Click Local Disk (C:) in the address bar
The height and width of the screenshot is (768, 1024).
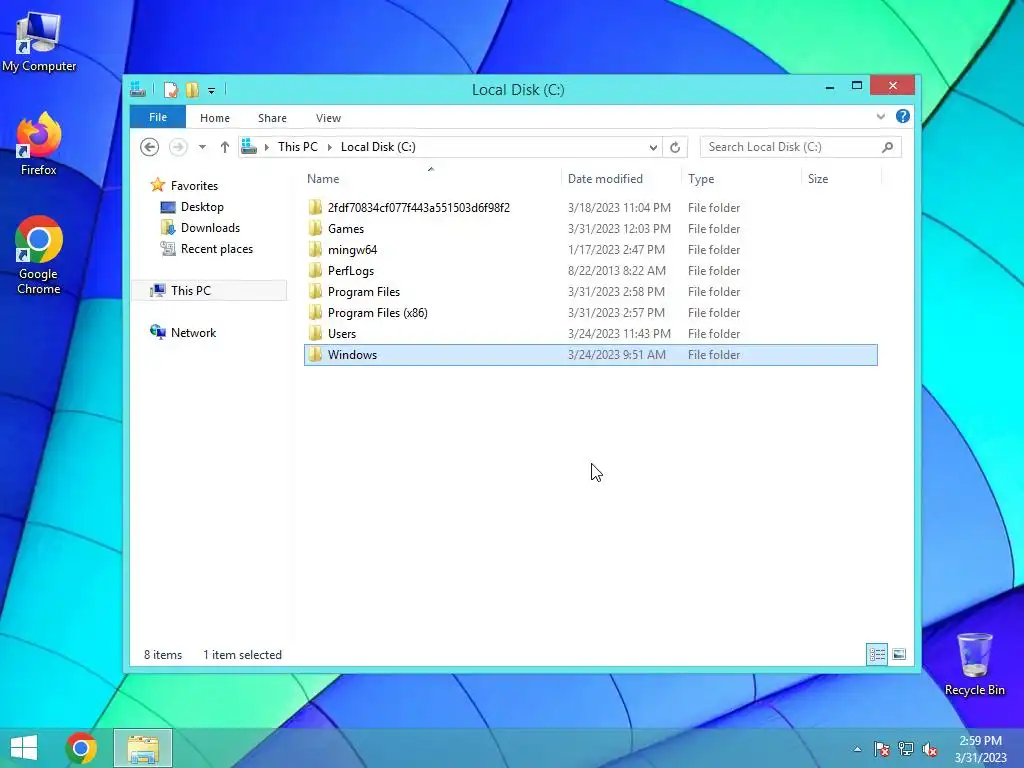(x=378, y=147)
